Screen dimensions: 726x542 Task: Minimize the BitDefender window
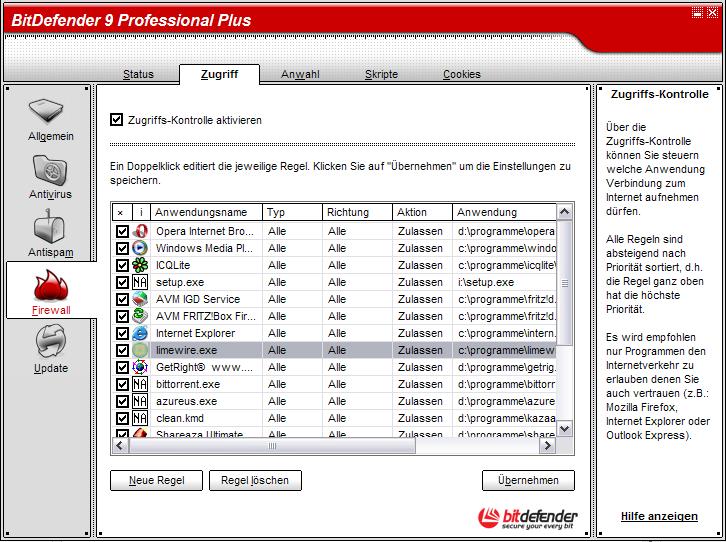[x=697, y=13]
